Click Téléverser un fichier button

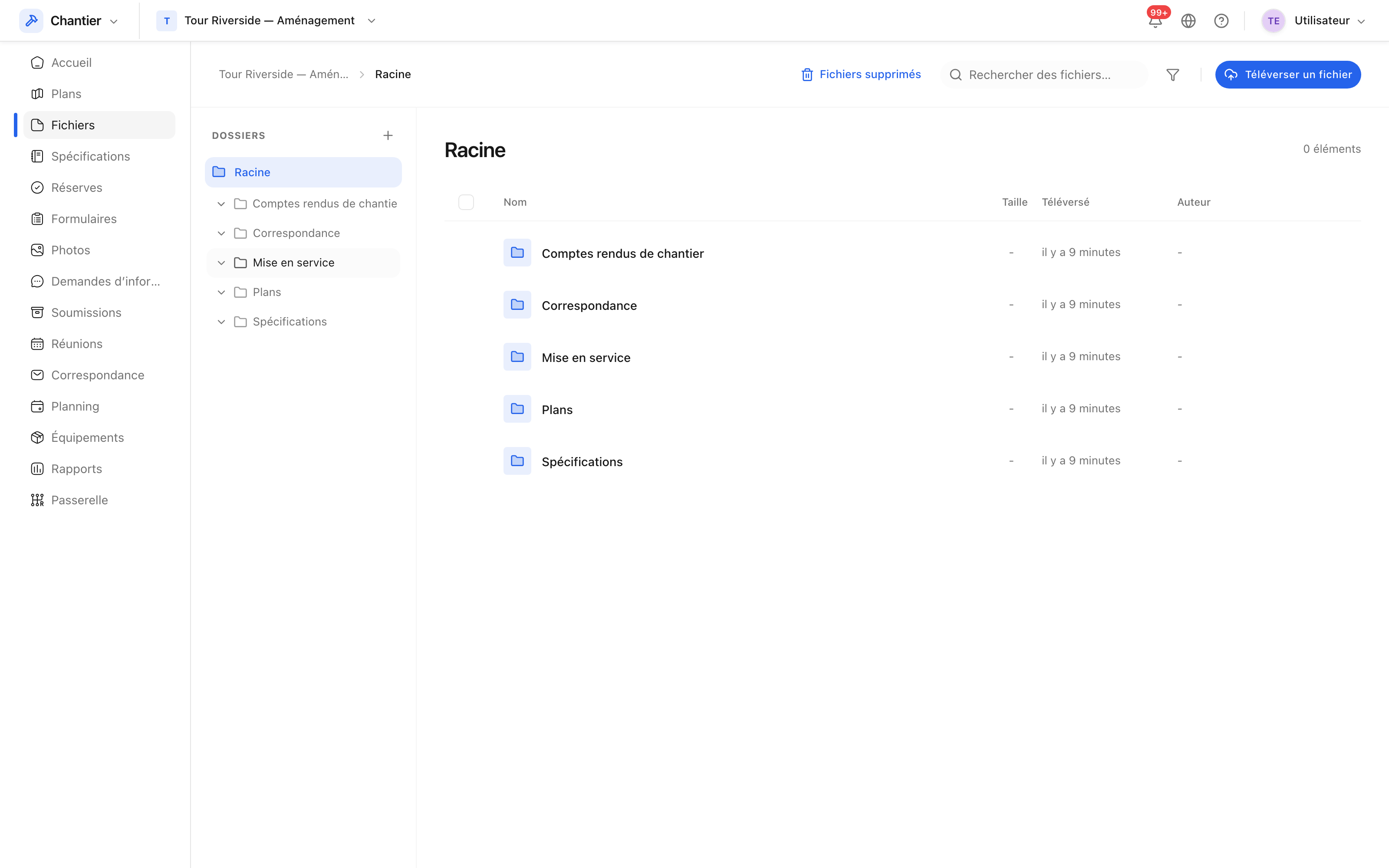(1288, 75)
